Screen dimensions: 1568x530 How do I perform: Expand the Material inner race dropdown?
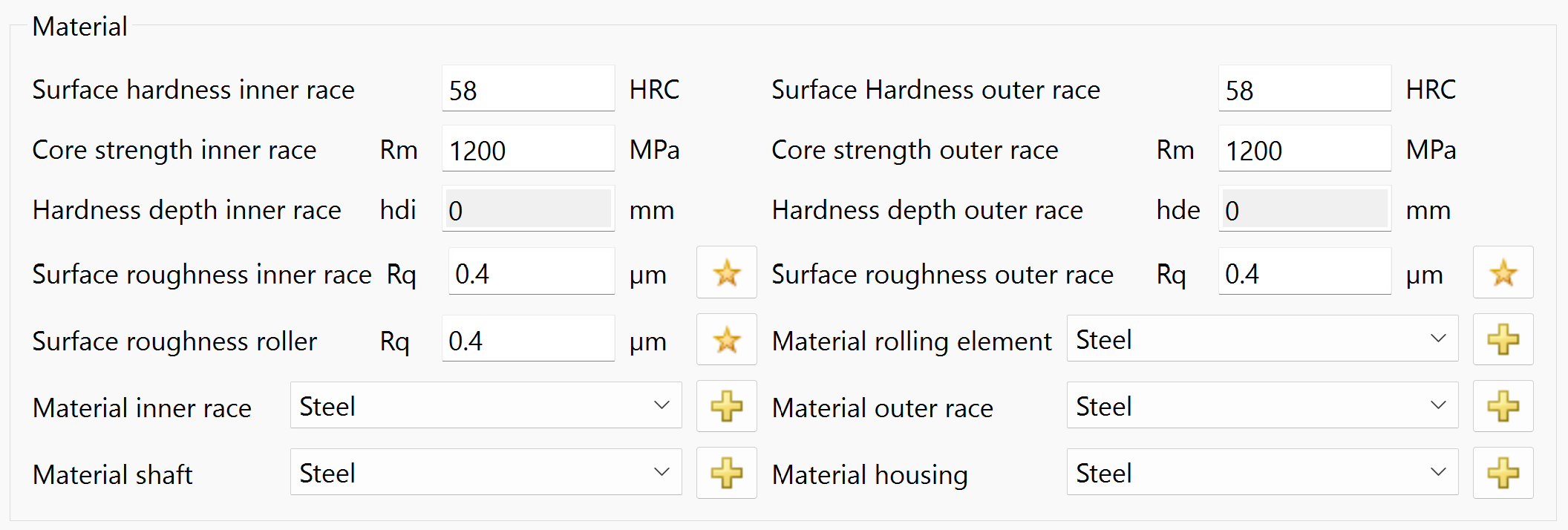click(x=486, y=406)
